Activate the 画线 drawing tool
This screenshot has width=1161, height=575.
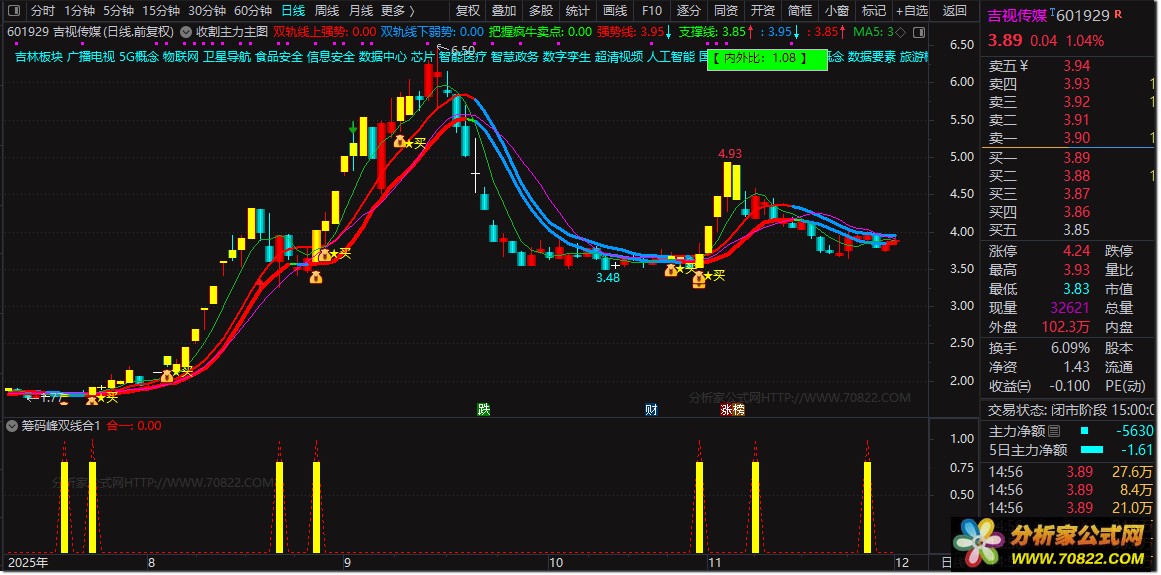click(615, 11)
